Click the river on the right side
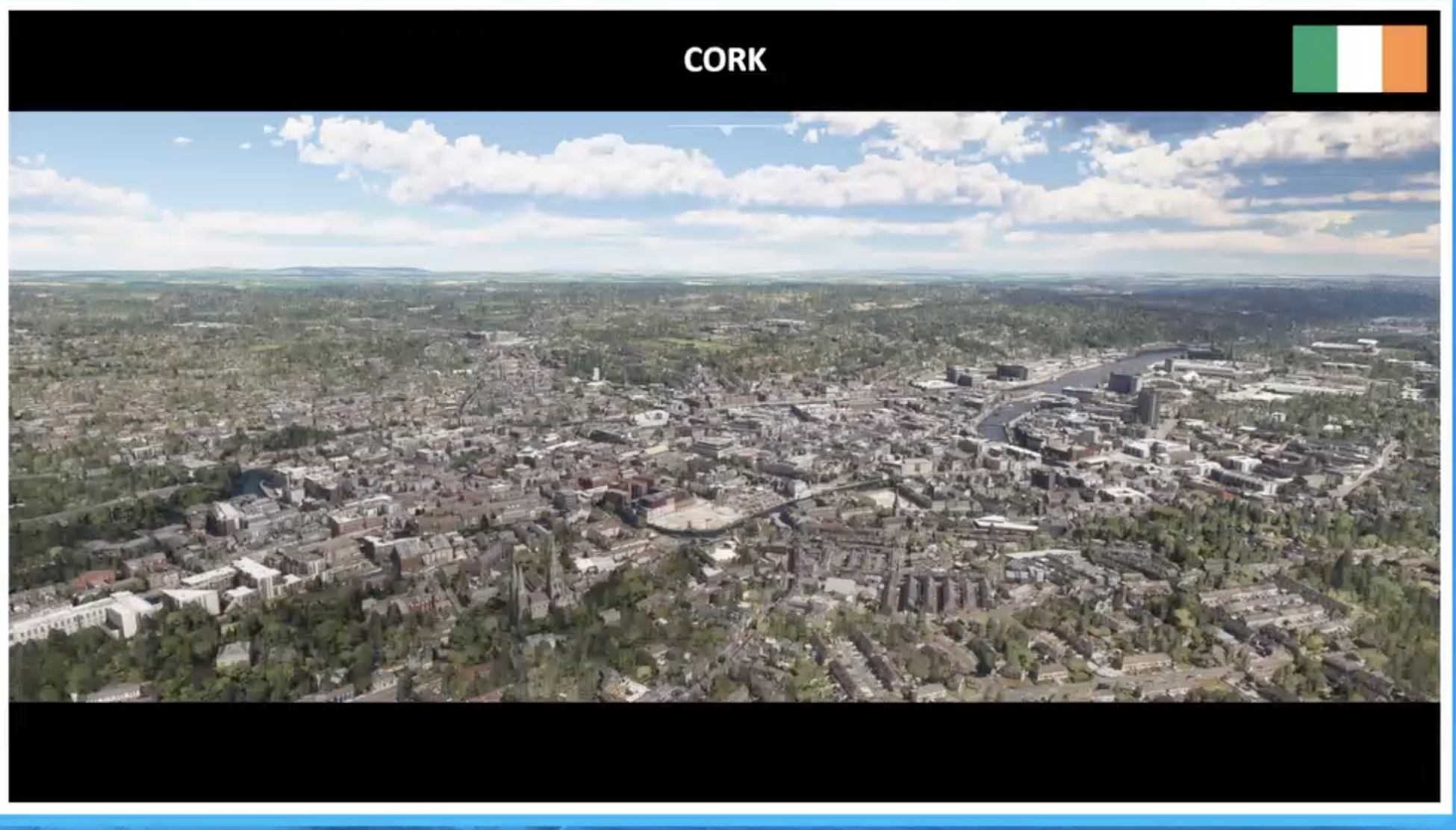This screenshot has width=1456, height=830. click(1075, 381)
